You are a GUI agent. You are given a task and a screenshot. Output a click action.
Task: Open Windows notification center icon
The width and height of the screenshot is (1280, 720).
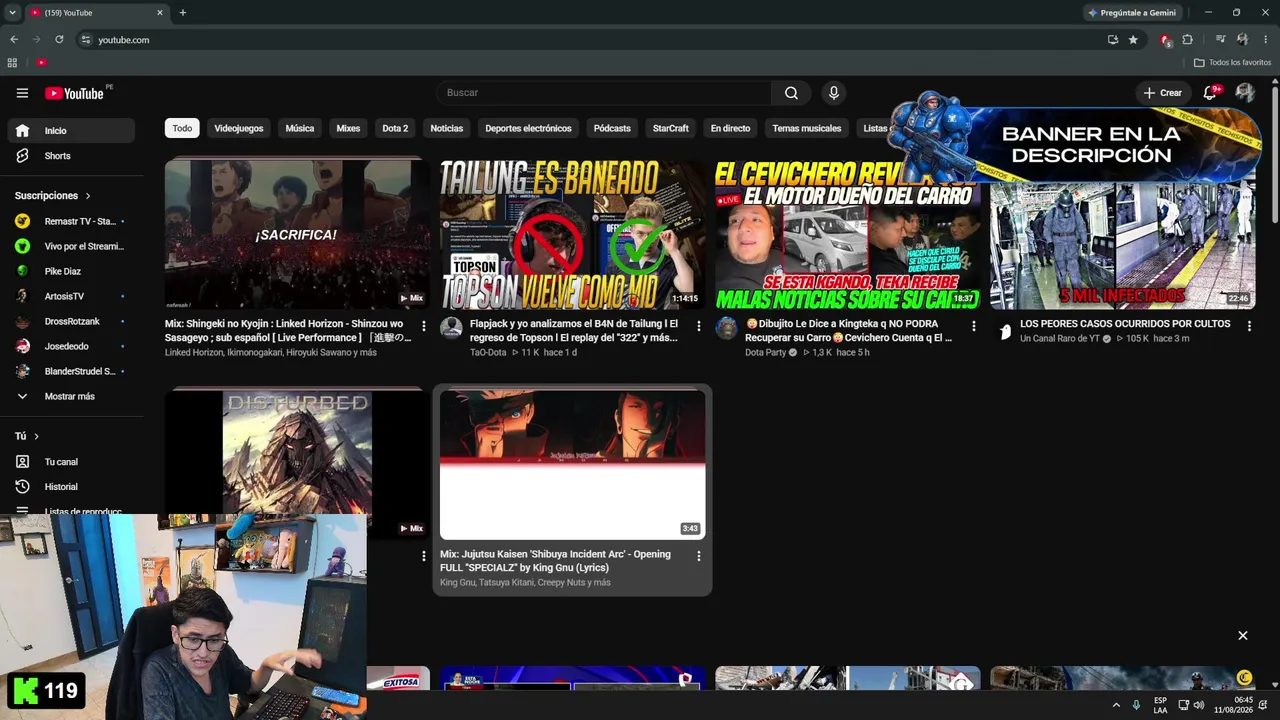pyautogui.click(x=1265, y=705)
